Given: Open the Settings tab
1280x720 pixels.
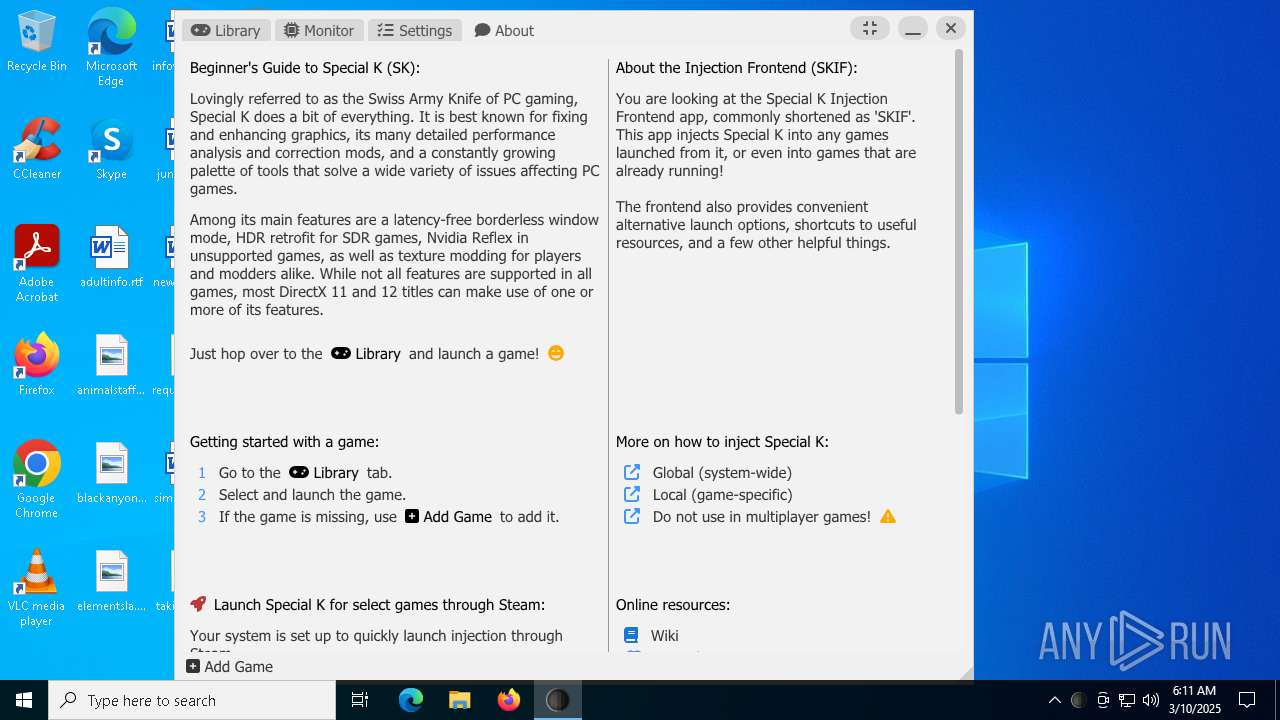Looking at the screenshot, I should point(415,30).
